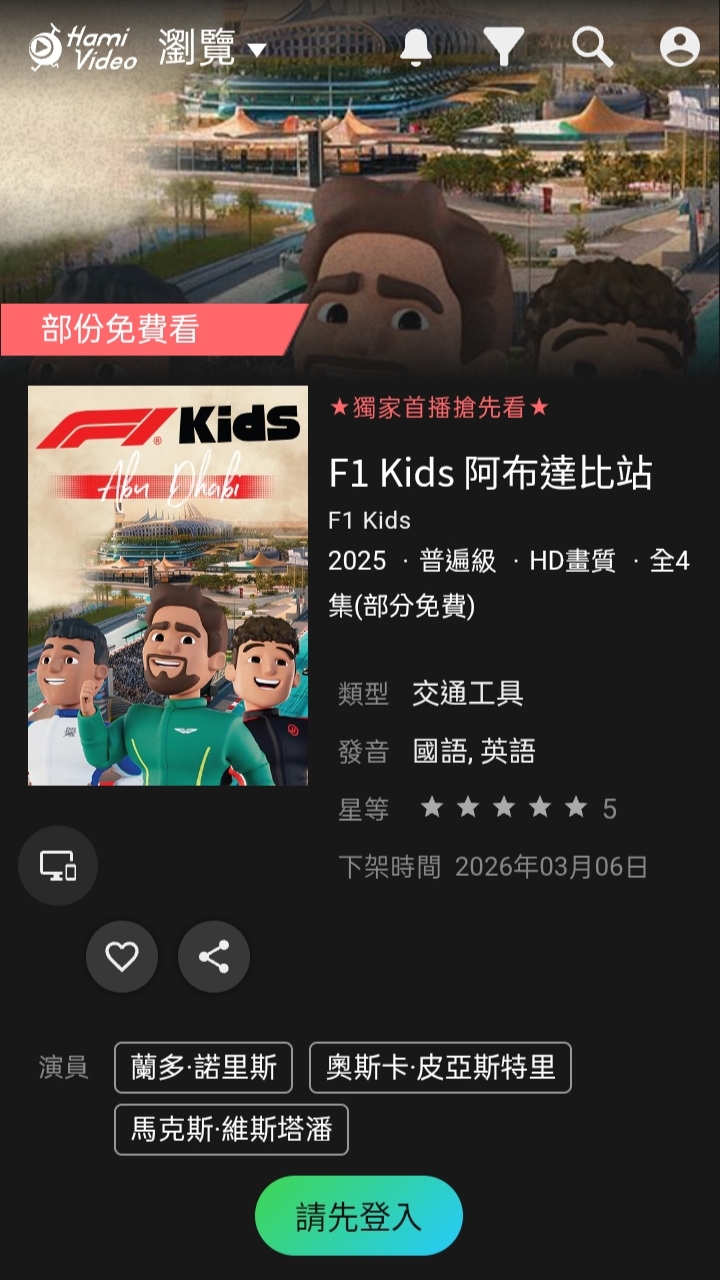Open the user account profile icon
Viewport: 720px width, 1280px height.
pos(680,47)
